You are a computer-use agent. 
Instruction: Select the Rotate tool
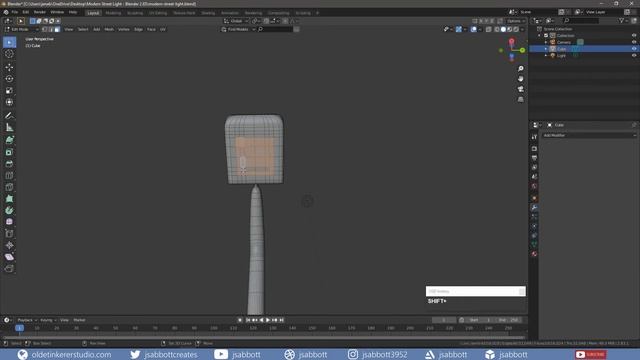click(x=9, y=79)
